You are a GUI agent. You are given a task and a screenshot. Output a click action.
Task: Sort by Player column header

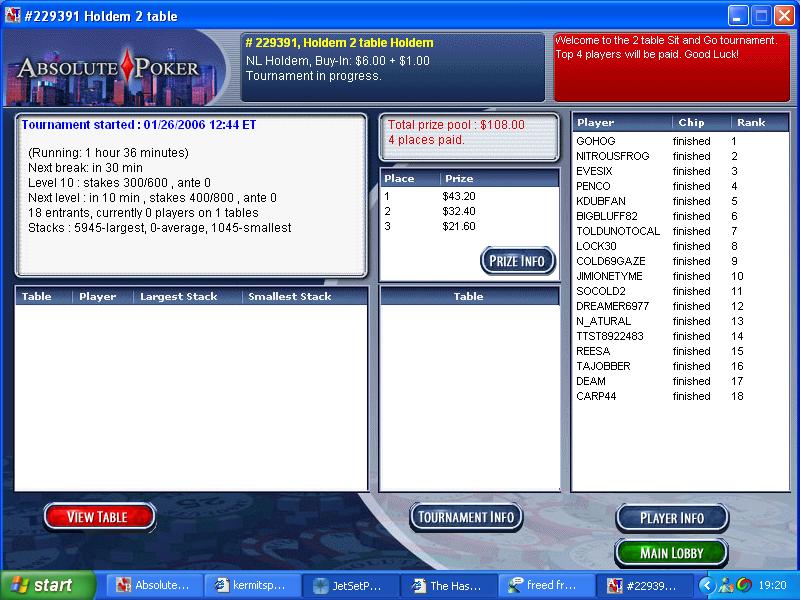click(621, 122)
